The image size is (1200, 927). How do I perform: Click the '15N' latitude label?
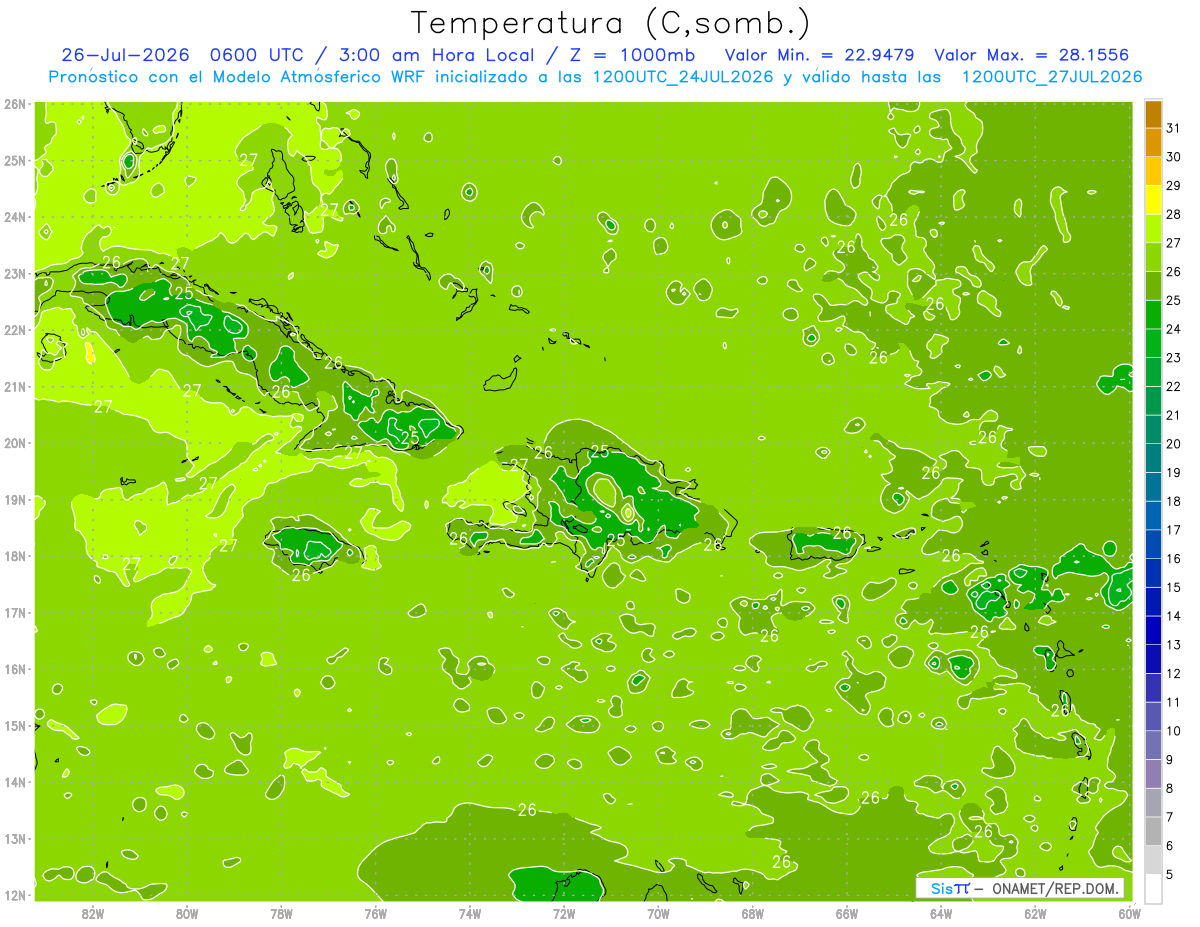(x=15, y=726)
